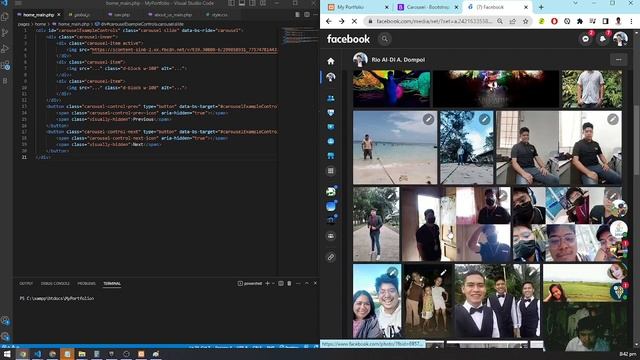Close home_main.php editor tab
This screenshot has width=640, height=360.
(x=59, y=15)
